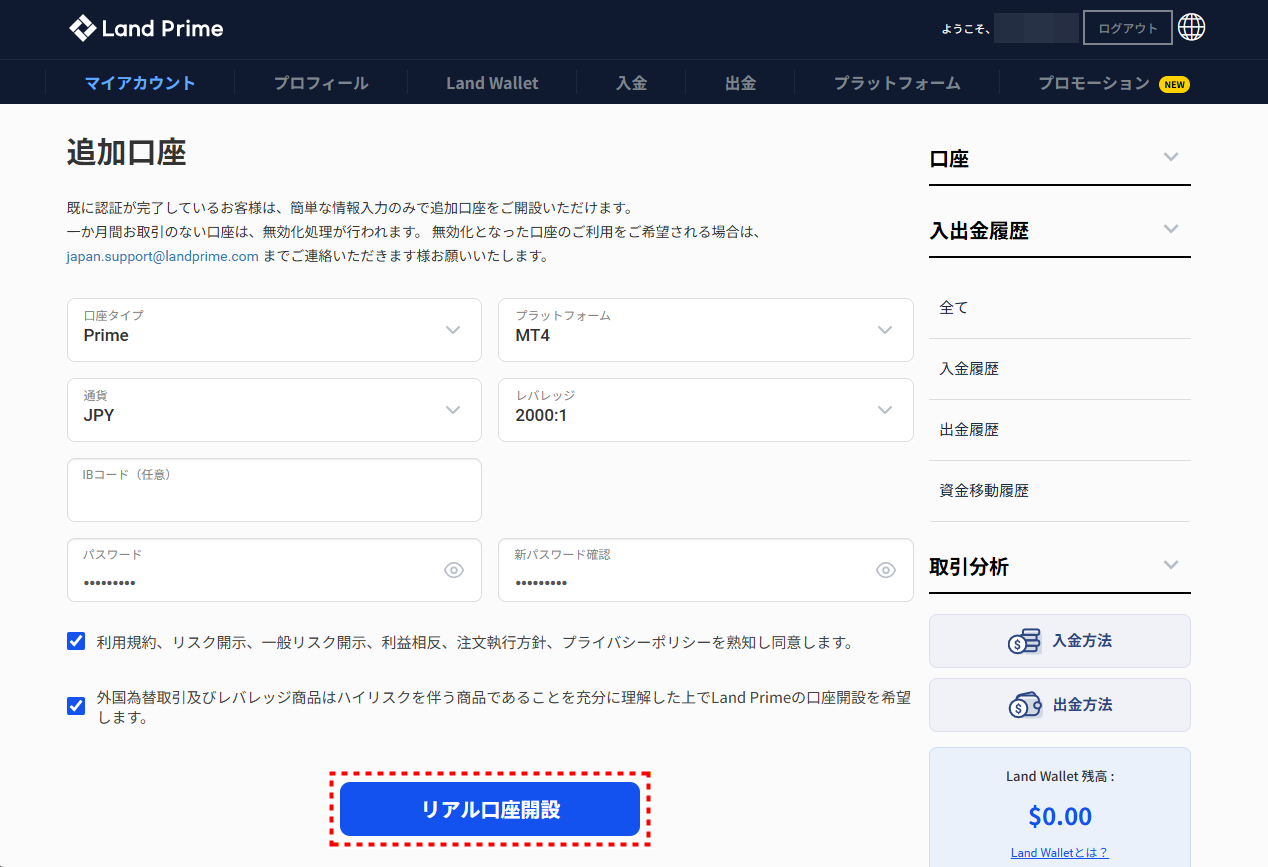The image size is (1268, 867).
Task: Collapse the 口座 sidebar section
Action: 1060,158
